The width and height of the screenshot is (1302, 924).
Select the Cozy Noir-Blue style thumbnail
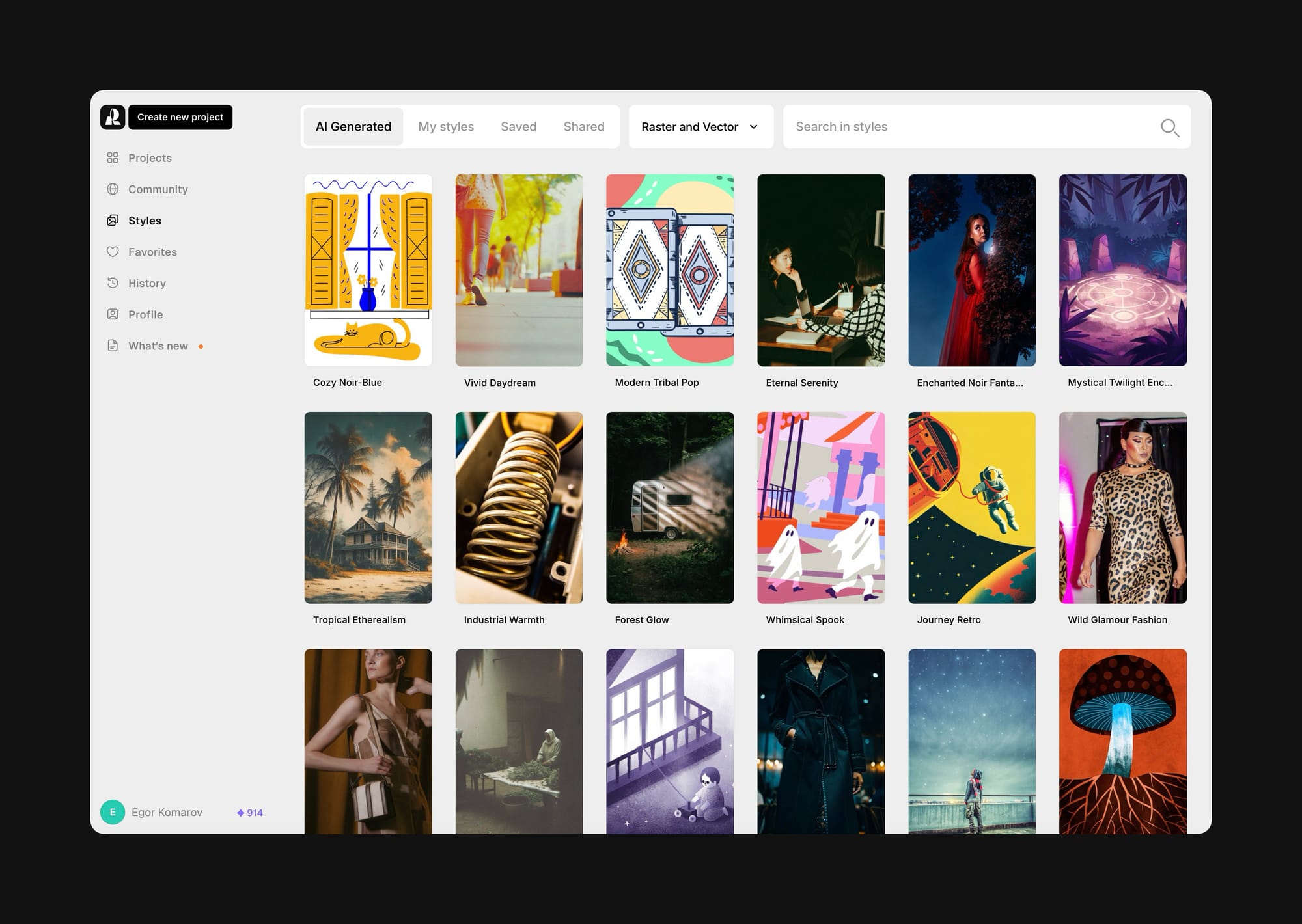coord(368,270)
